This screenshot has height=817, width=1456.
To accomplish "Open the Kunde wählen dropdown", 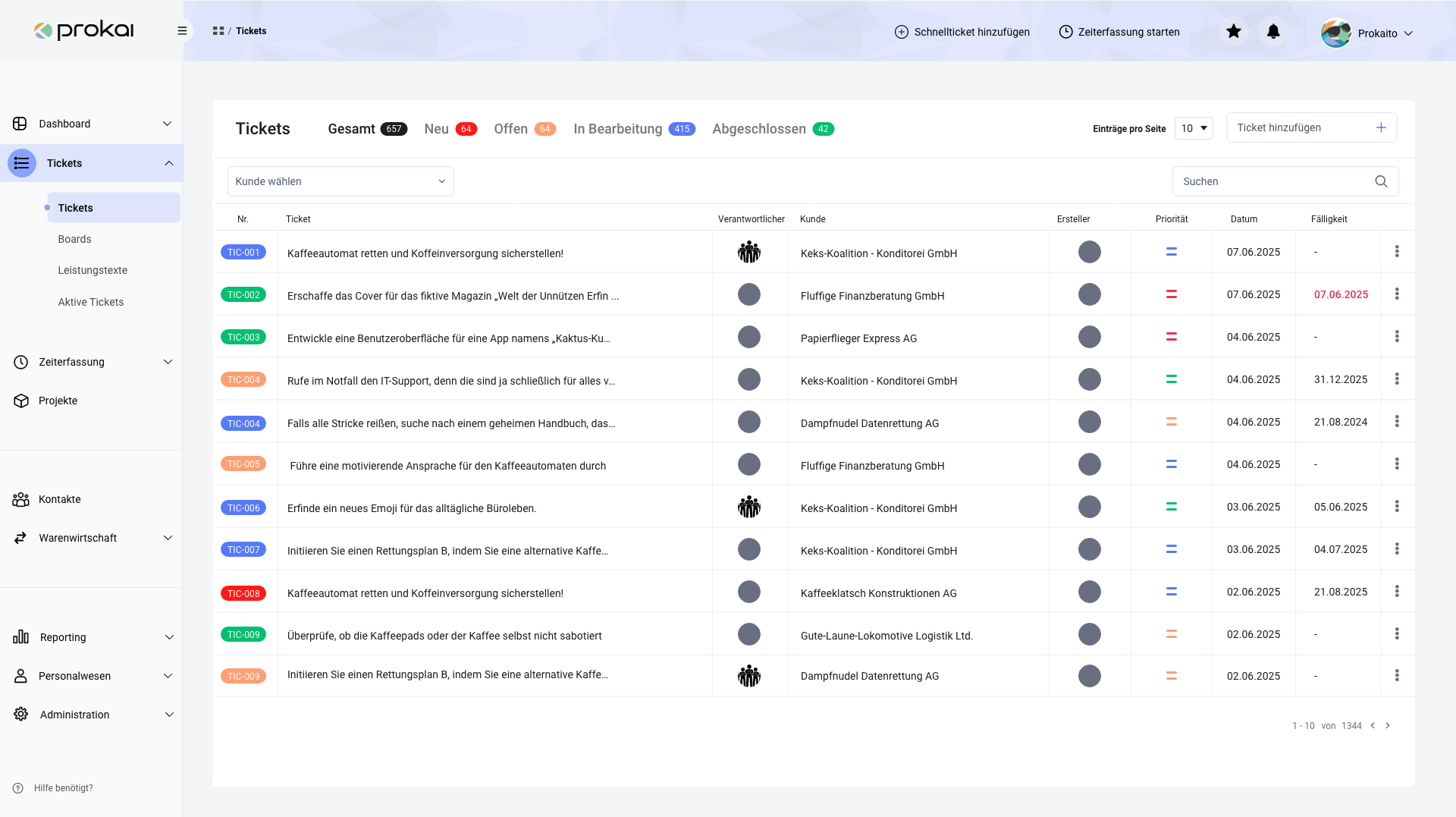I will click(x=340, y=181).
